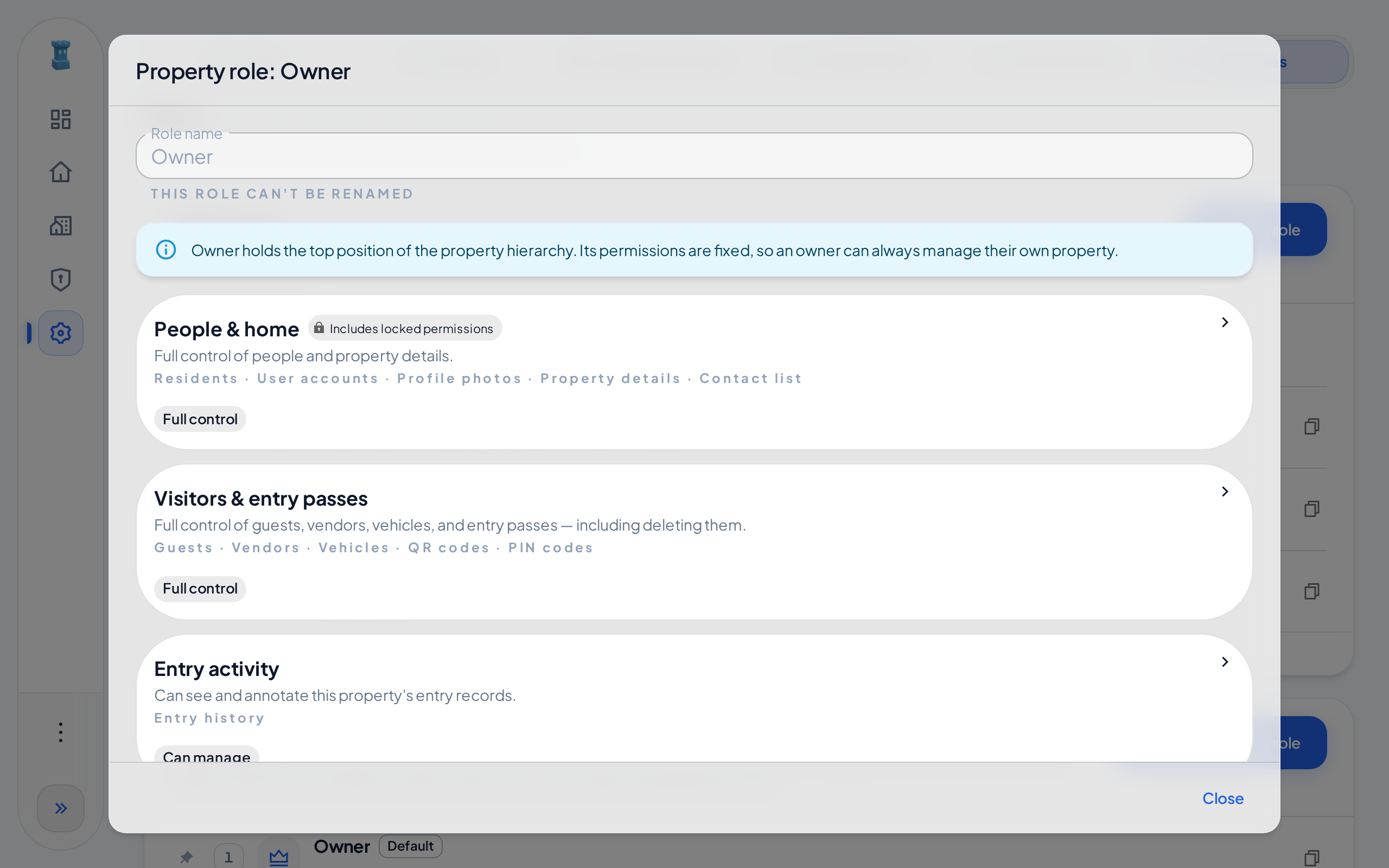Viewport: 1389px width, 868px height.
Task: Click the Includes locked permissions badge
Action: pos(405,328)
